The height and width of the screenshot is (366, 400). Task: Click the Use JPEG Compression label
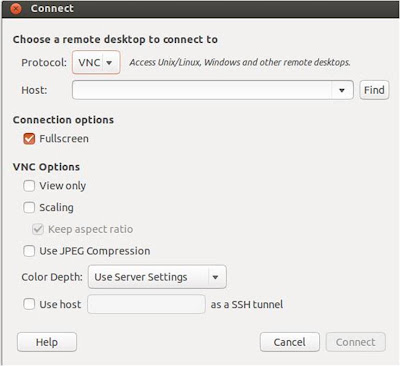95,251
